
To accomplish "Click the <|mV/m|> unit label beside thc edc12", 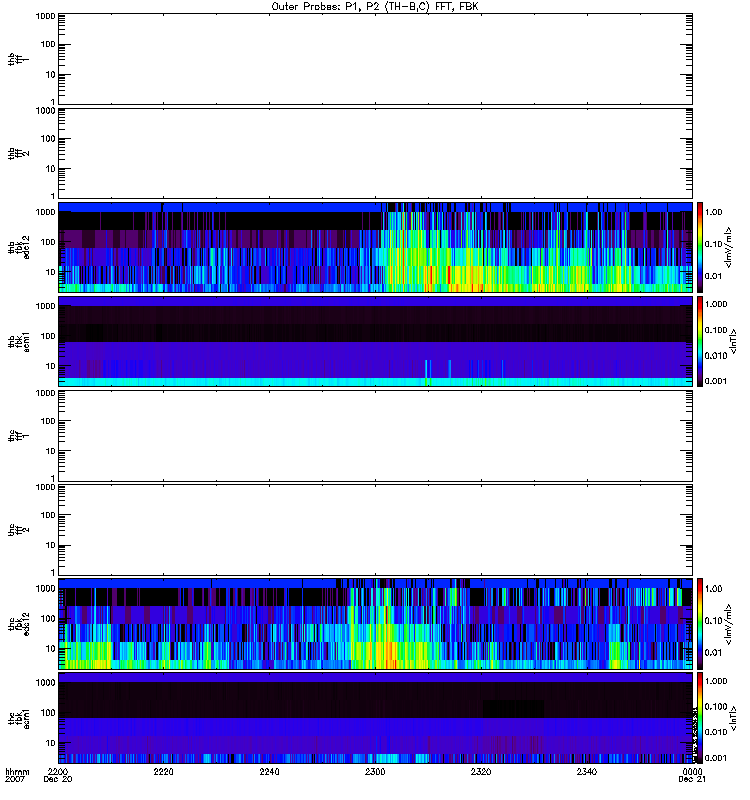I will pos(729,623).
